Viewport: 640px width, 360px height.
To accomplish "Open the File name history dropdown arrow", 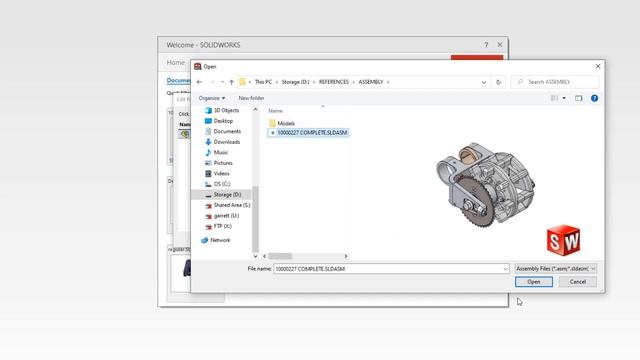I will point(505,269).
